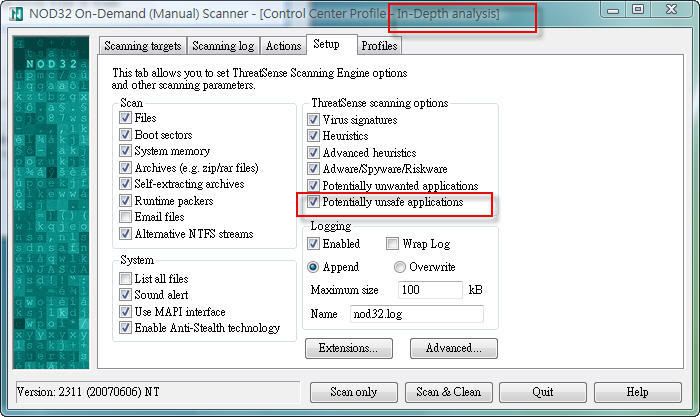
Task: Open the Profiles tab
Action: 379,46
